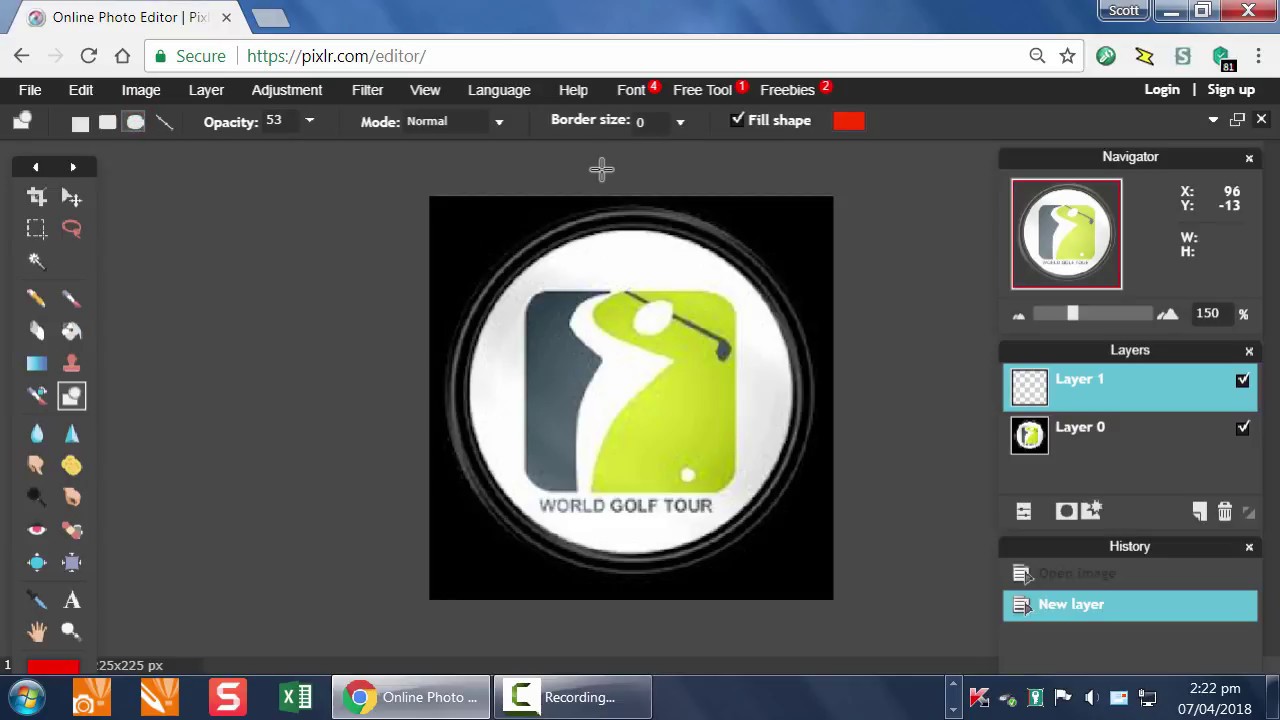Click the Navigator preview thumbnail
The image size is (1280, 720).
(x=1066, y=234)
